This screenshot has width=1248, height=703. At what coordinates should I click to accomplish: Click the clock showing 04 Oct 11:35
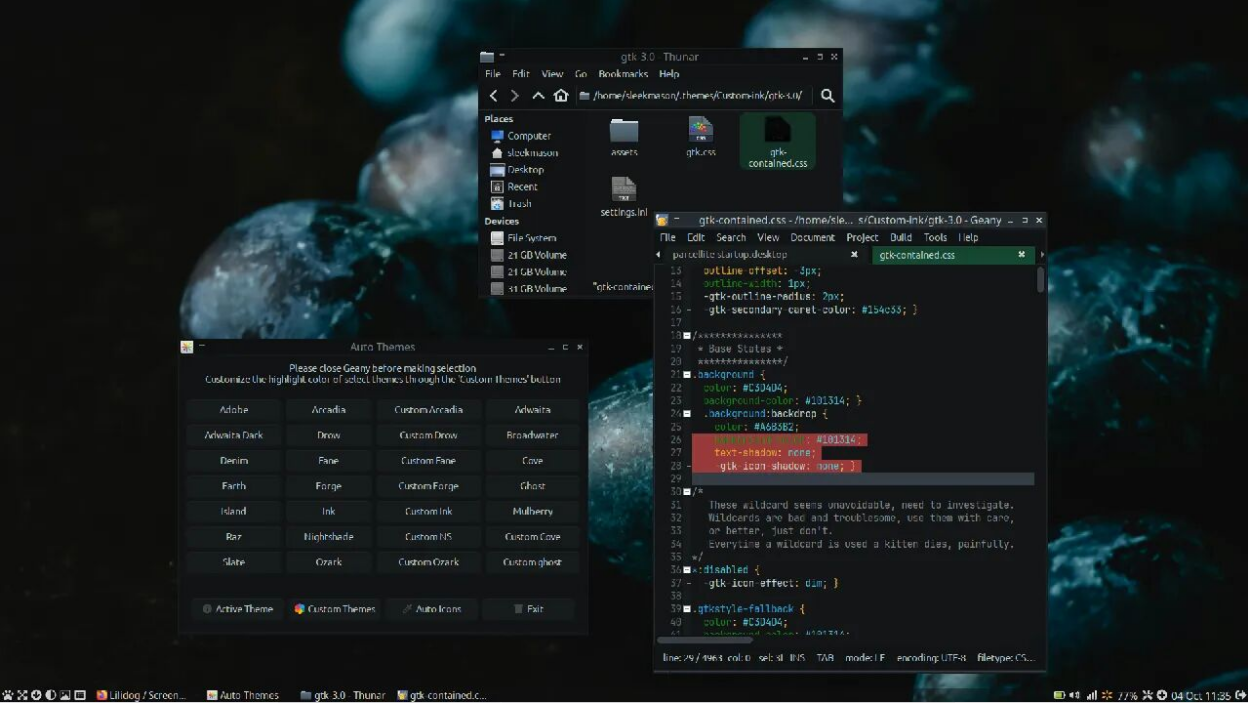[1201, 695]
